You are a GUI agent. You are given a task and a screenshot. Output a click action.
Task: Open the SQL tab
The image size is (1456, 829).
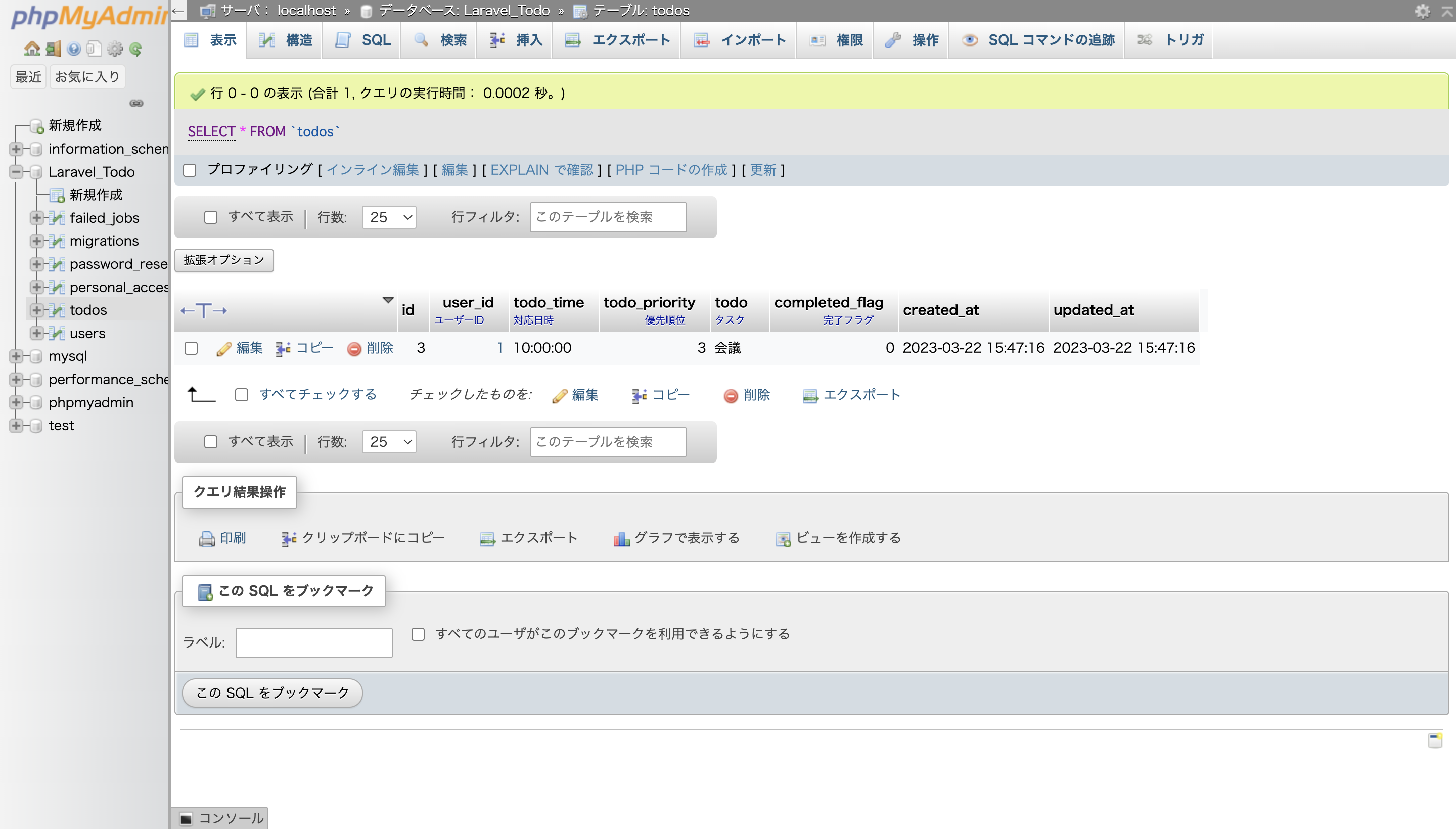[x=362, y=40]
